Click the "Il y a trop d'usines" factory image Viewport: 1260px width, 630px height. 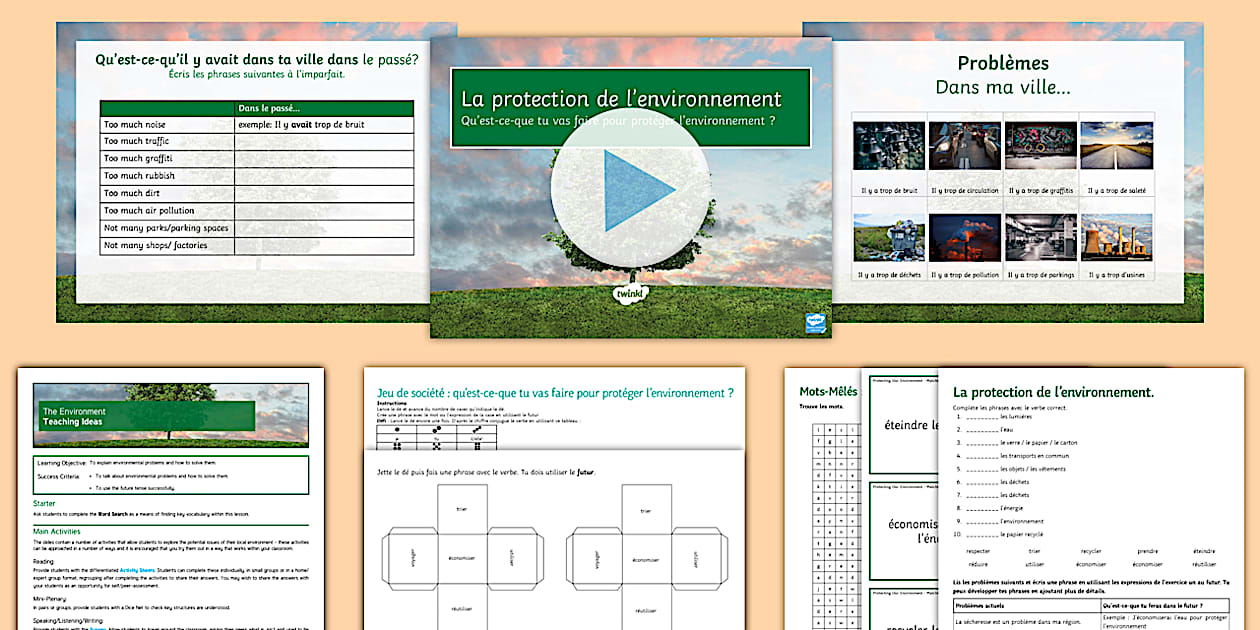pyautogui.click(x=1115, y=237)
